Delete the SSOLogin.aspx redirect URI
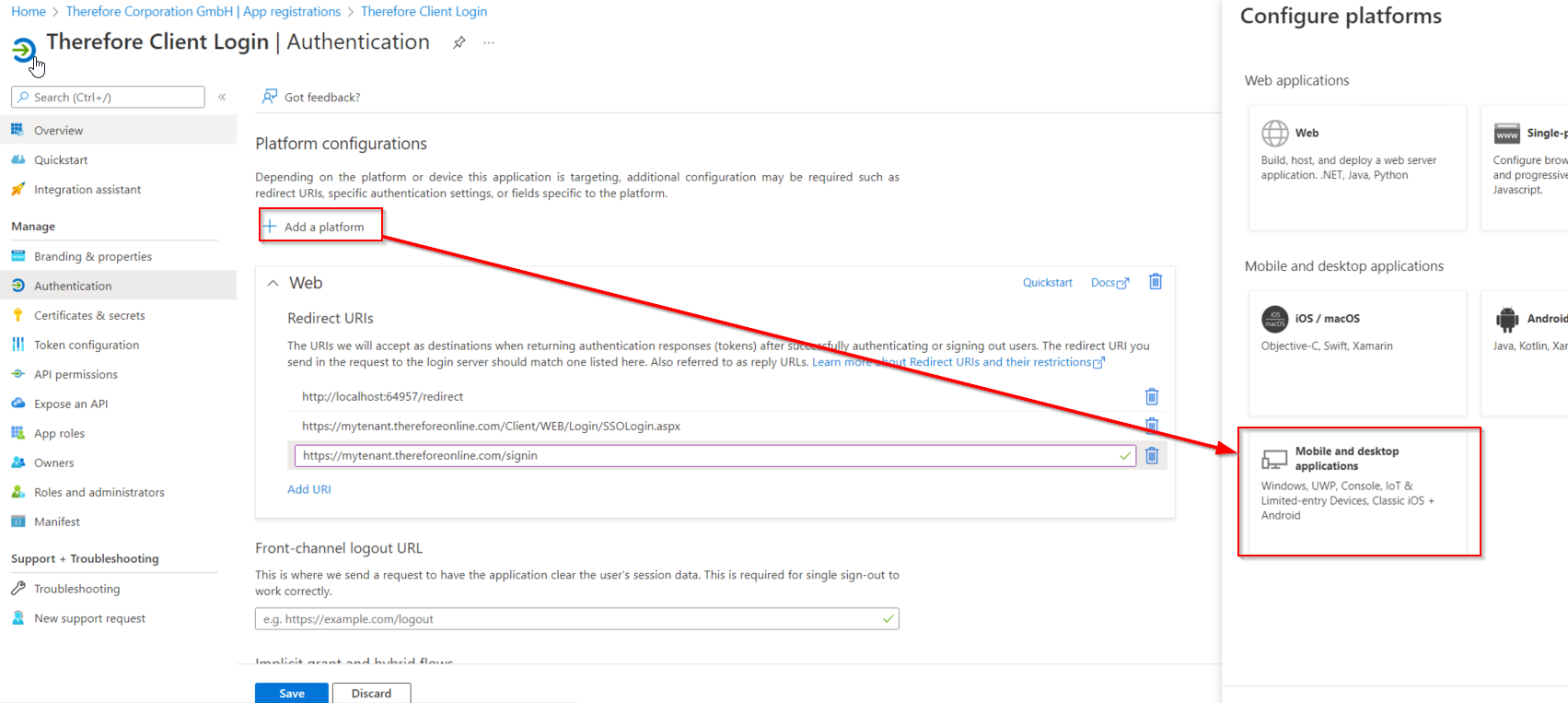This screenshot has height=703, width=1568. (x=1151, y=425)
